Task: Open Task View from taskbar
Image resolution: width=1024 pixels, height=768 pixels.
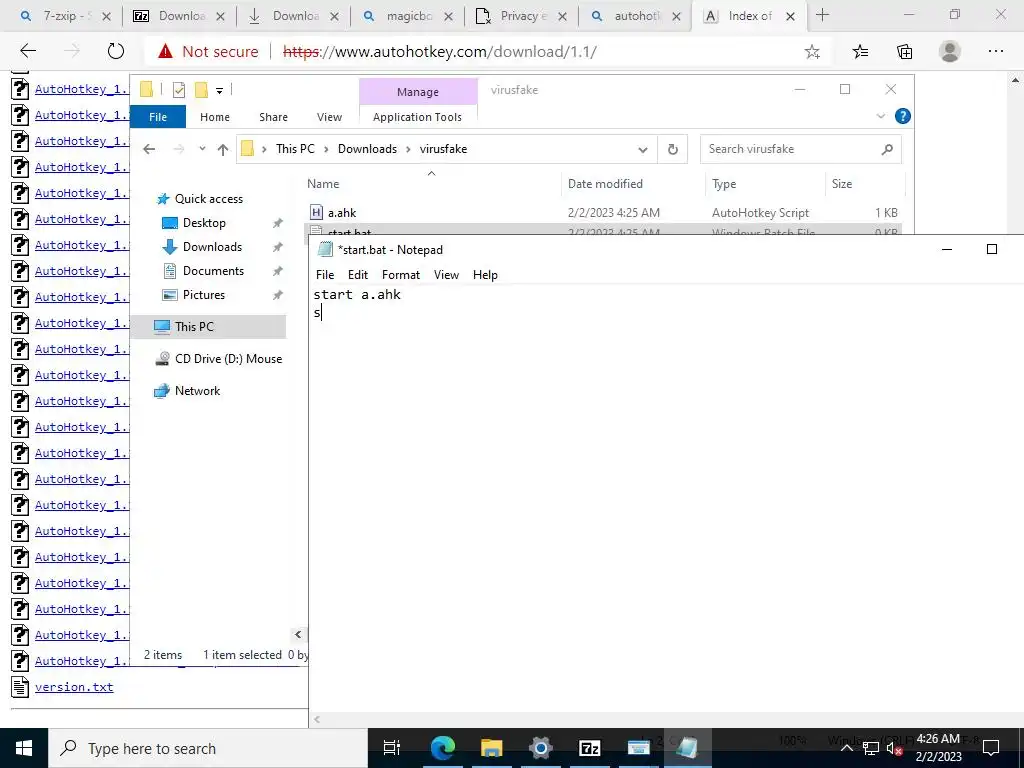Action: coord(392,748)
